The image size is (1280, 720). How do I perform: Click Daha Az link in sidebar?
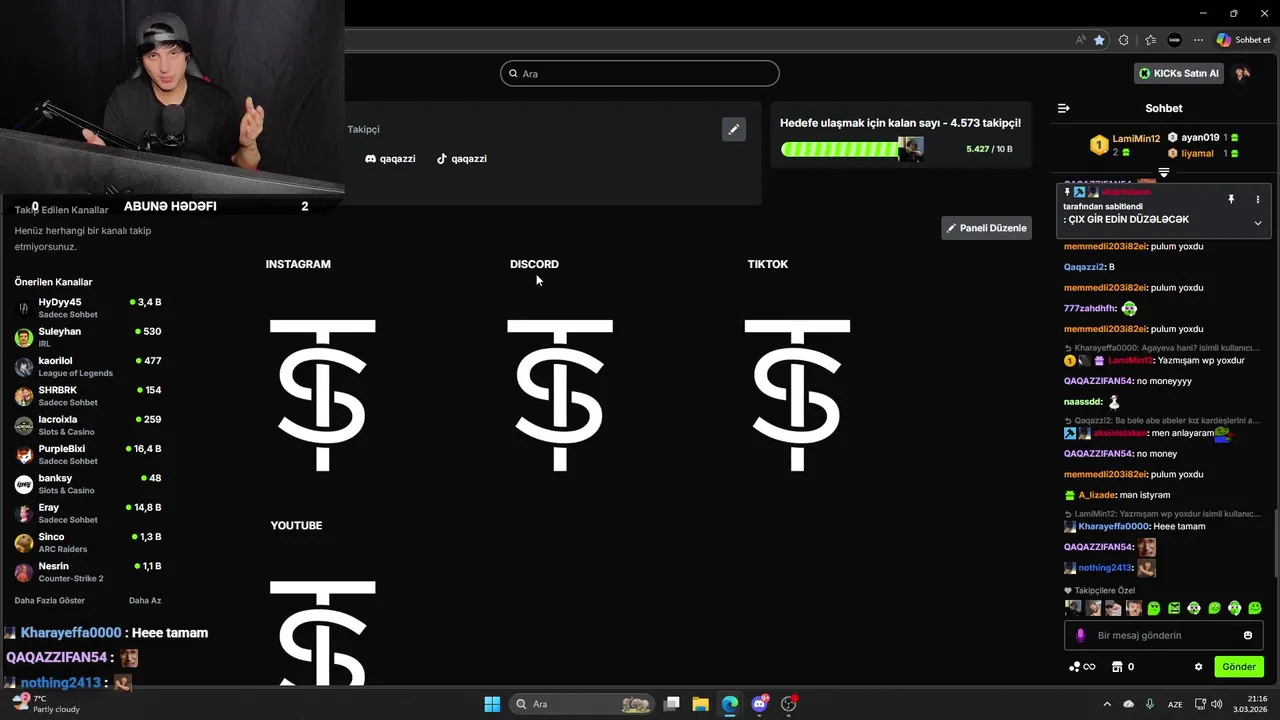[145, 601]
